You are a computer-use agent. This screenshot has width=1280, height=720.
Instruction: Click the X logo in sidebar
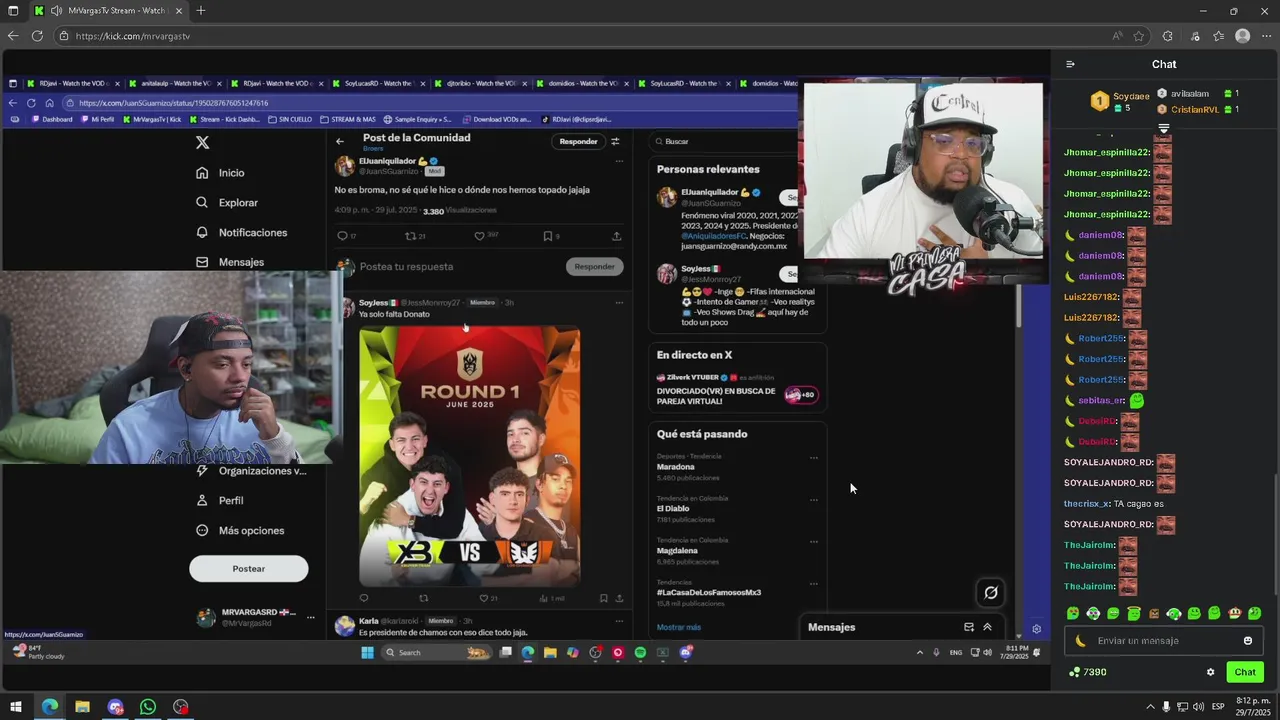coord(202,143)
